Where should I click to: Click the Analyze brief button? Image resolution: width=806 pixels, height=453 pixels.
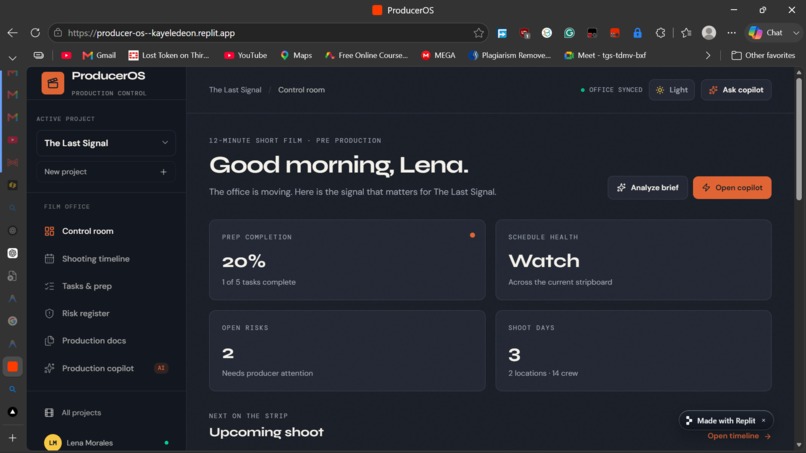point(648,188)
